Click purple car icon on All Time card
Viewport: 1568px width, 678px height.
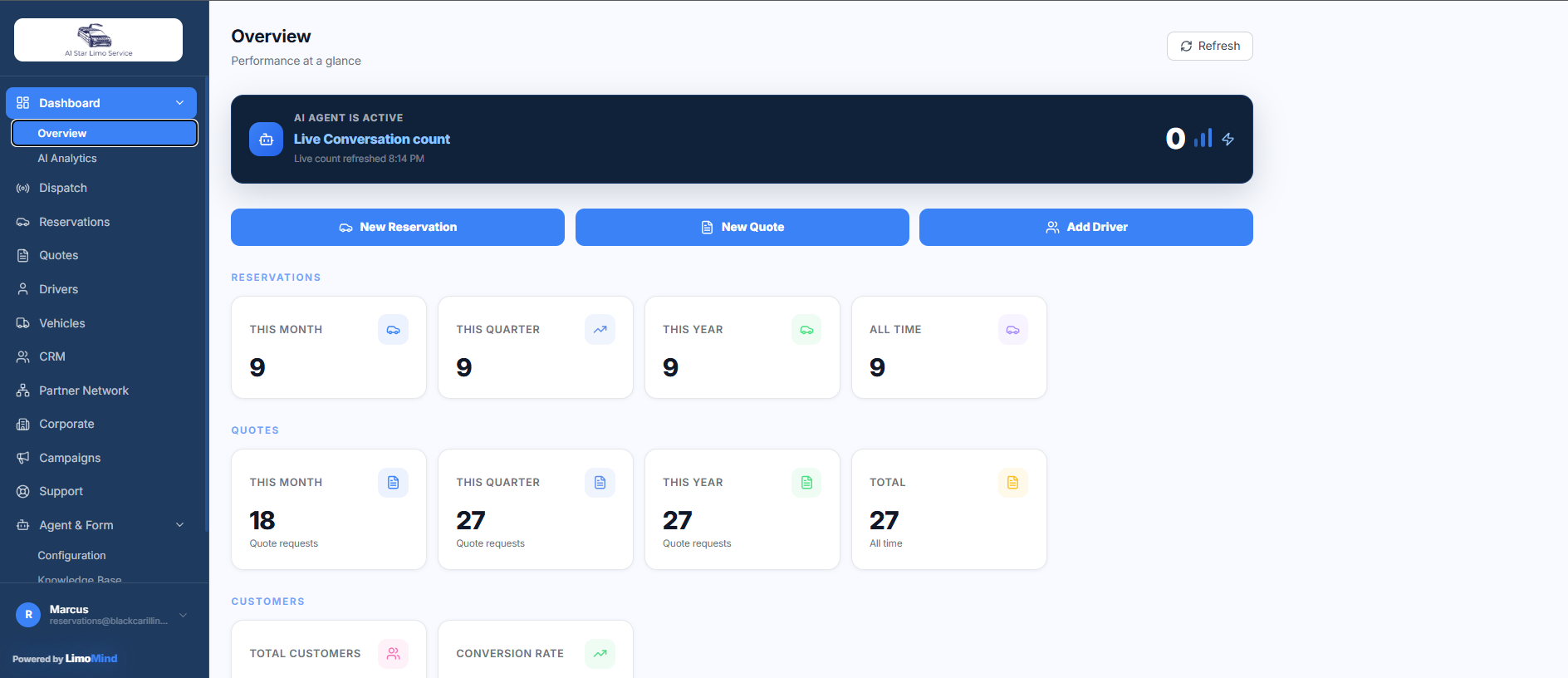point(1012,330)
